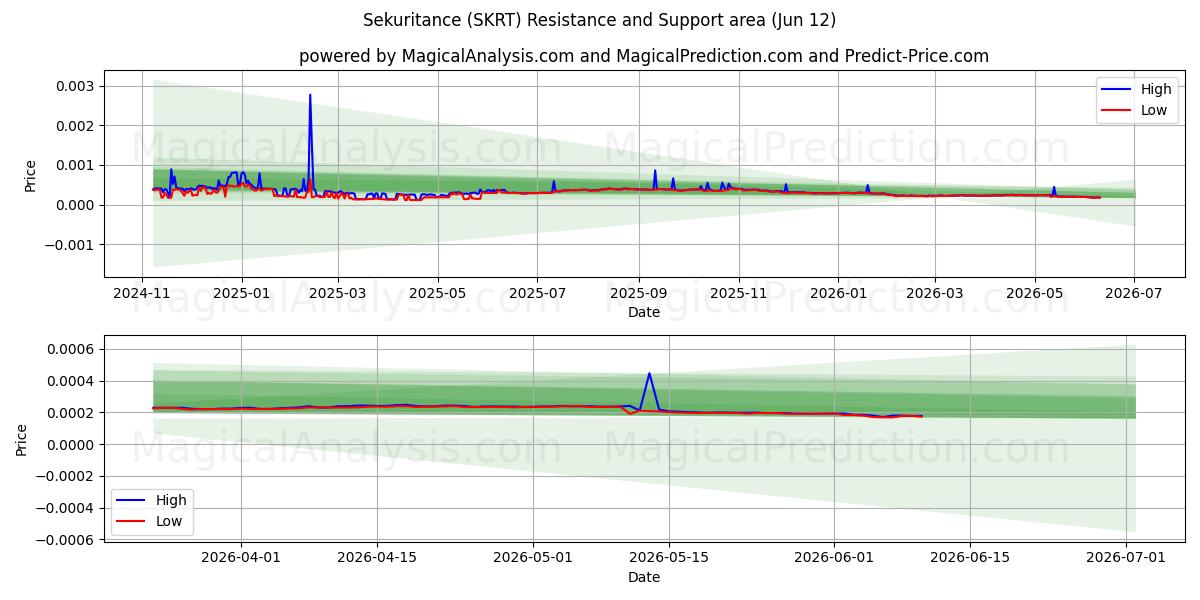The width and height of the screenshot is (1200, 600).
Task: Click the '2026-05' x-axis label
Action: [1034, 293]
